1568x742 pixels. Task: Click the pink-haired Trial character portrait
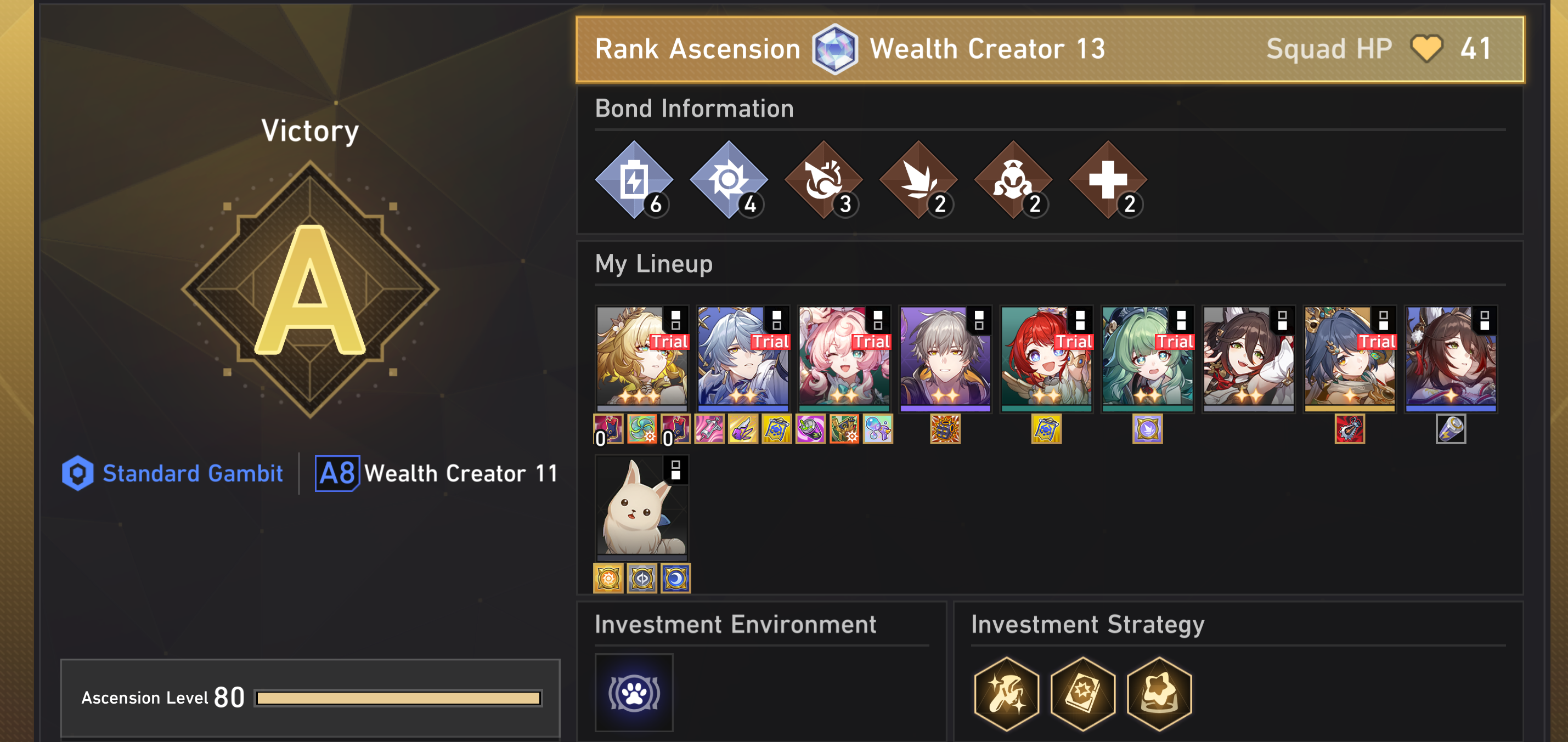[844, 359]
